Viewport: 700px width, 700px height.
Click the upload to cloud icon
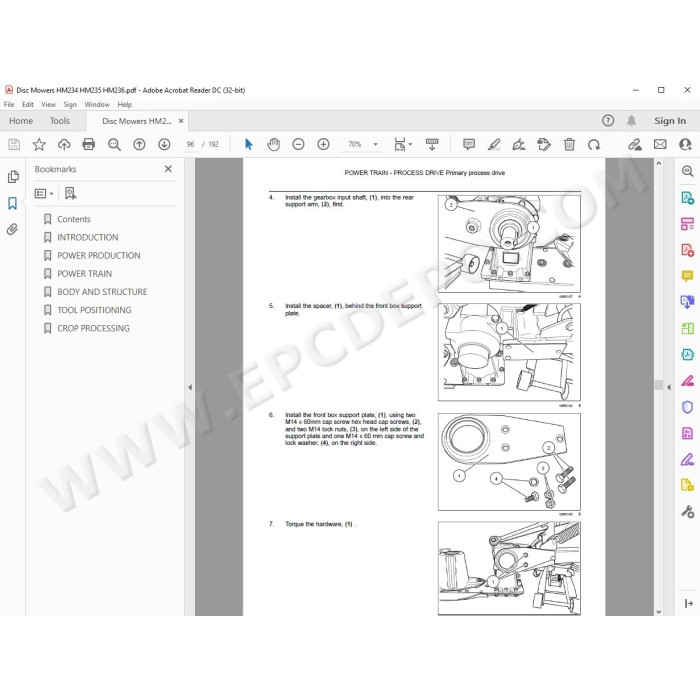(x=64, y=144)
